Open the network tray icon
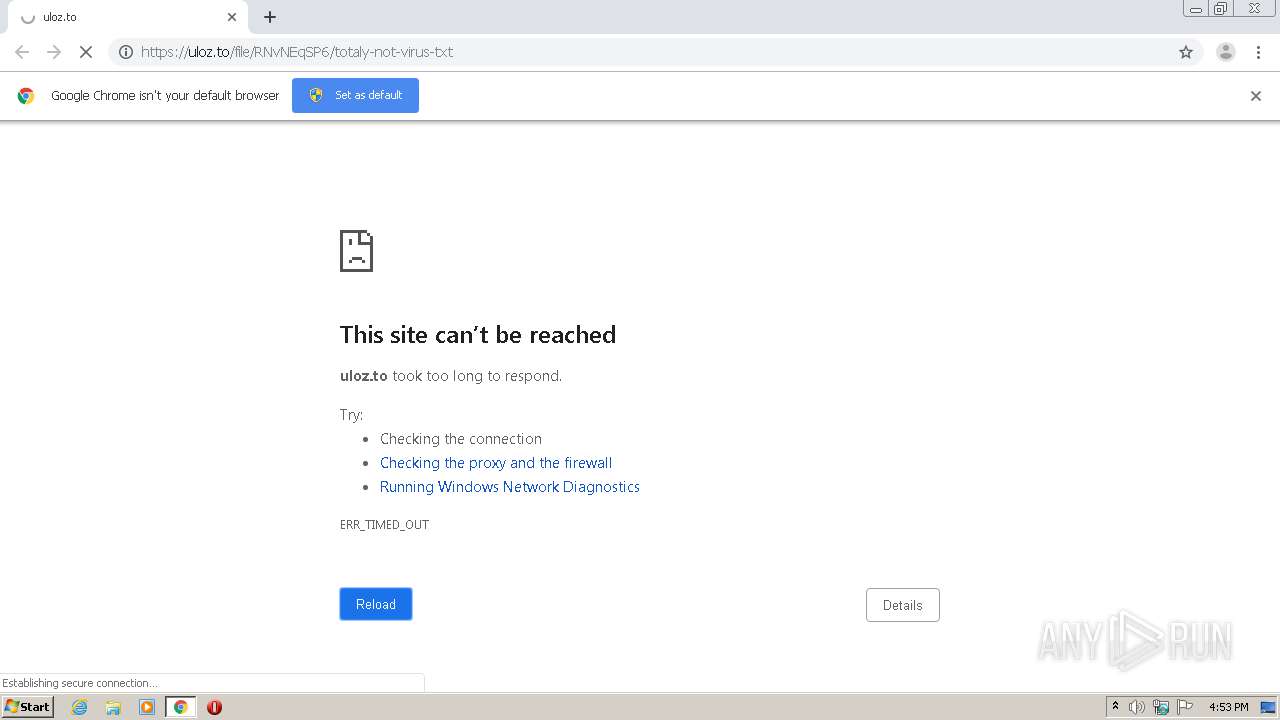Image resolution: width=1280 pixels, height=720 pixels. tap(1161, 707)
